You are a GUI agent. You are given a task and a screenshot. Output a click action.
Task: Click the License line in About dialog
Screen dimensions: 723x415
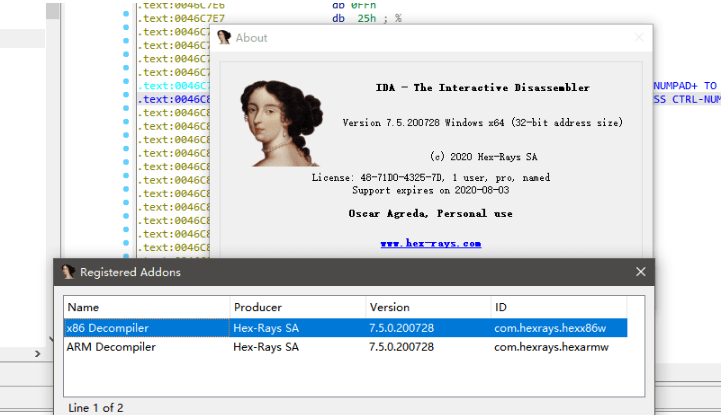coord(431,178)
